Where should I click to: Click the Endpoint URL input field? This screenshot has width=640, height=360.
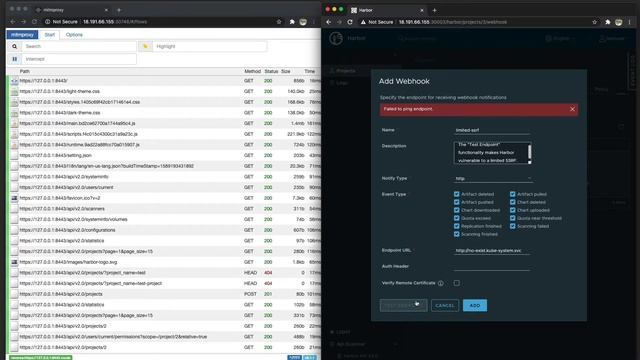(492, 251)
